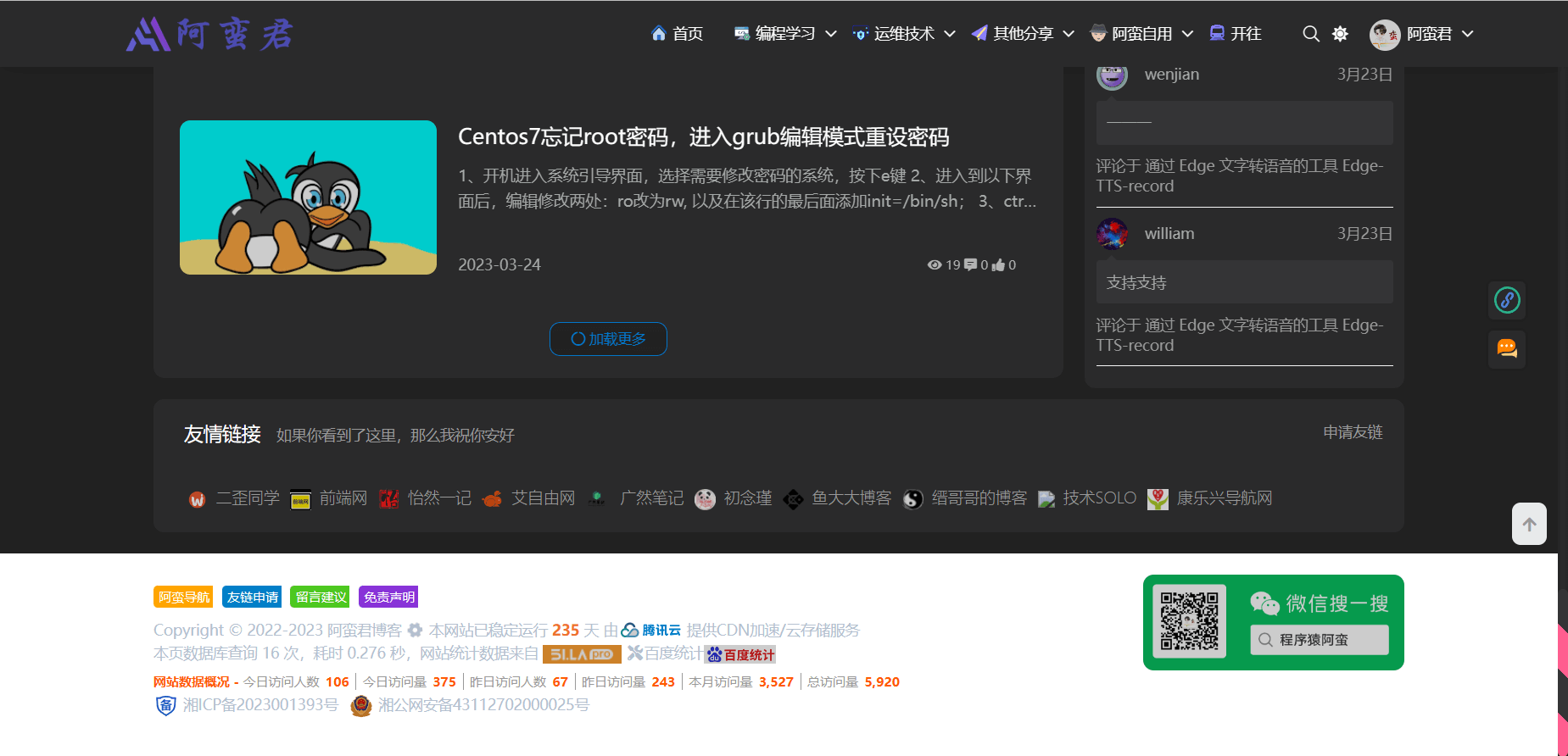Open 湘公网安备43112702000025号 link
The height and width of the screenshot is (756, 1568).
pos(483,705)
